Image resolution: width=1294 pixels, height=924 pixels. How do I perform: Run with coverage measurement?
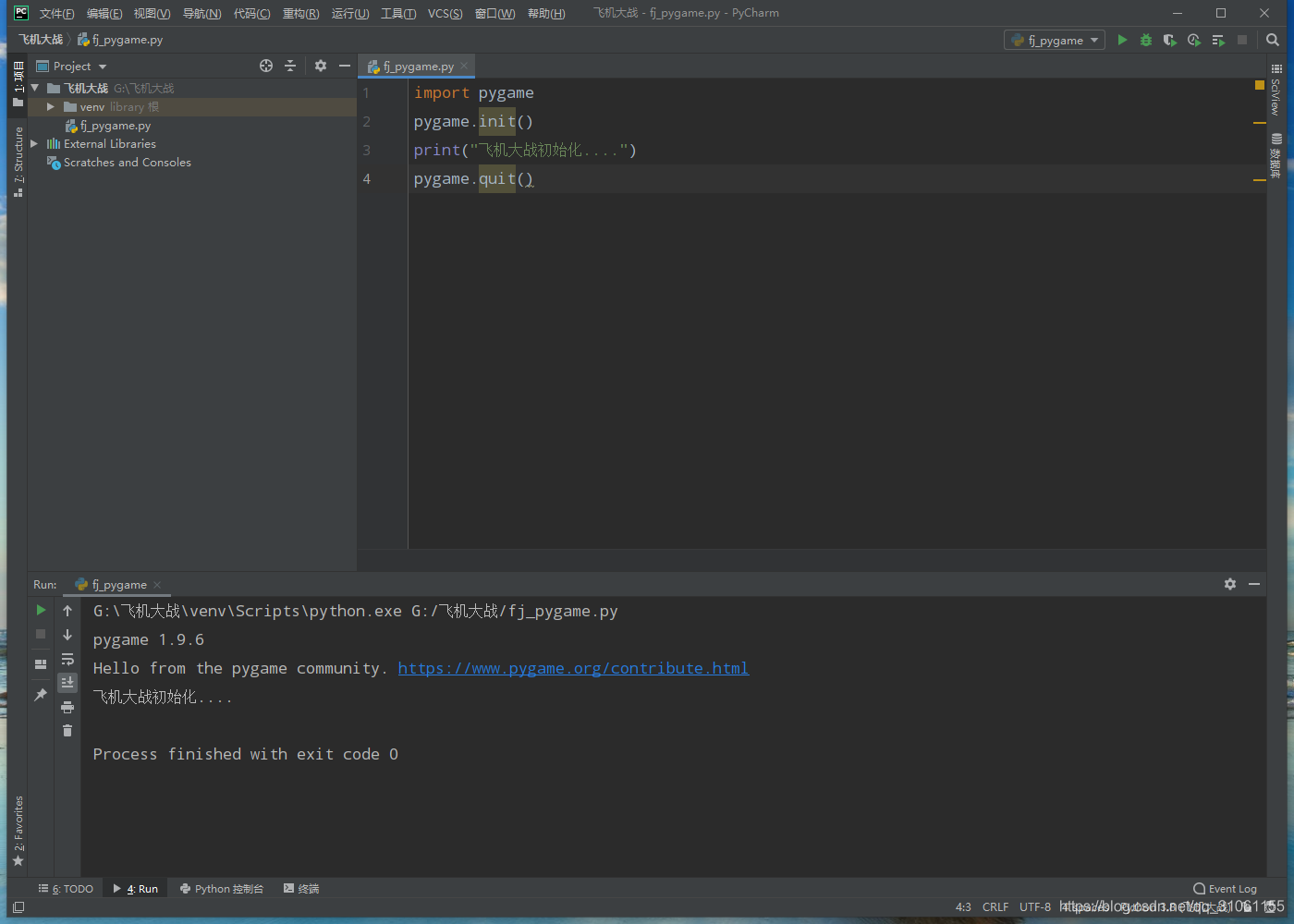point(1169,40)
